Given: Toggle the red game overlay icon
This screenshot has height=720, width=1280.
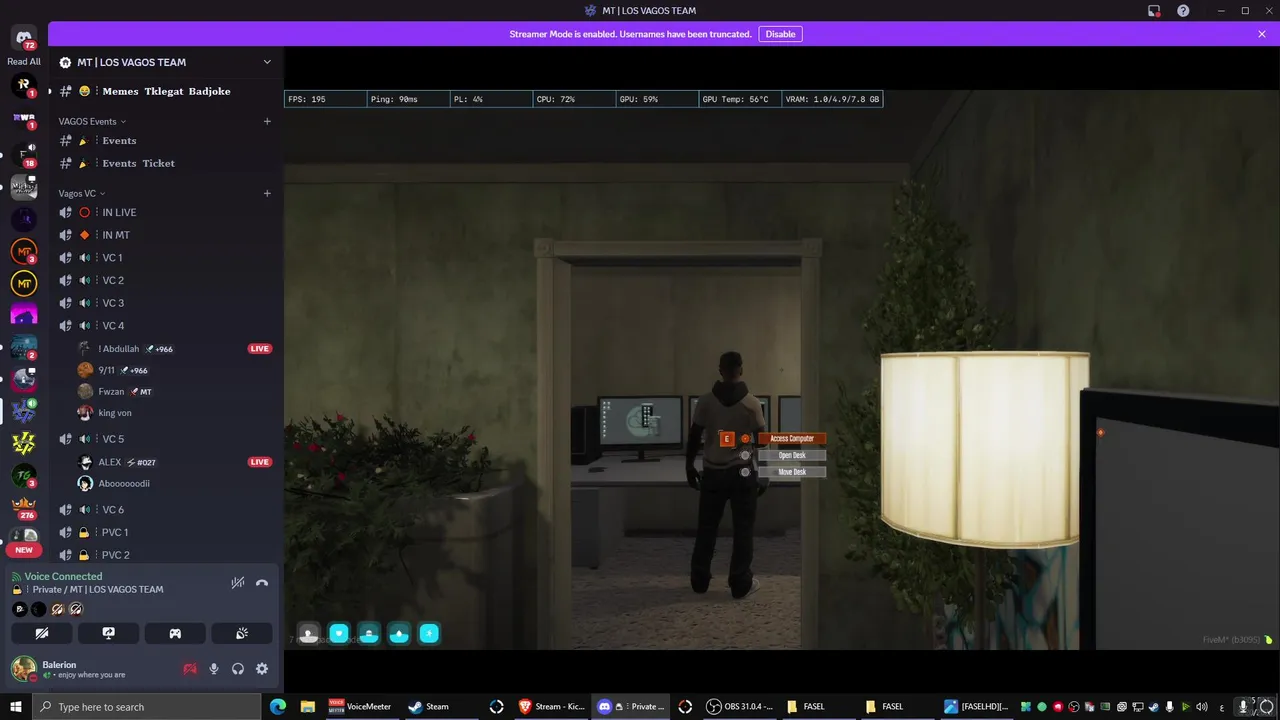Looking at the screenshot, I should pyautogui.click(x=190, y=669).
